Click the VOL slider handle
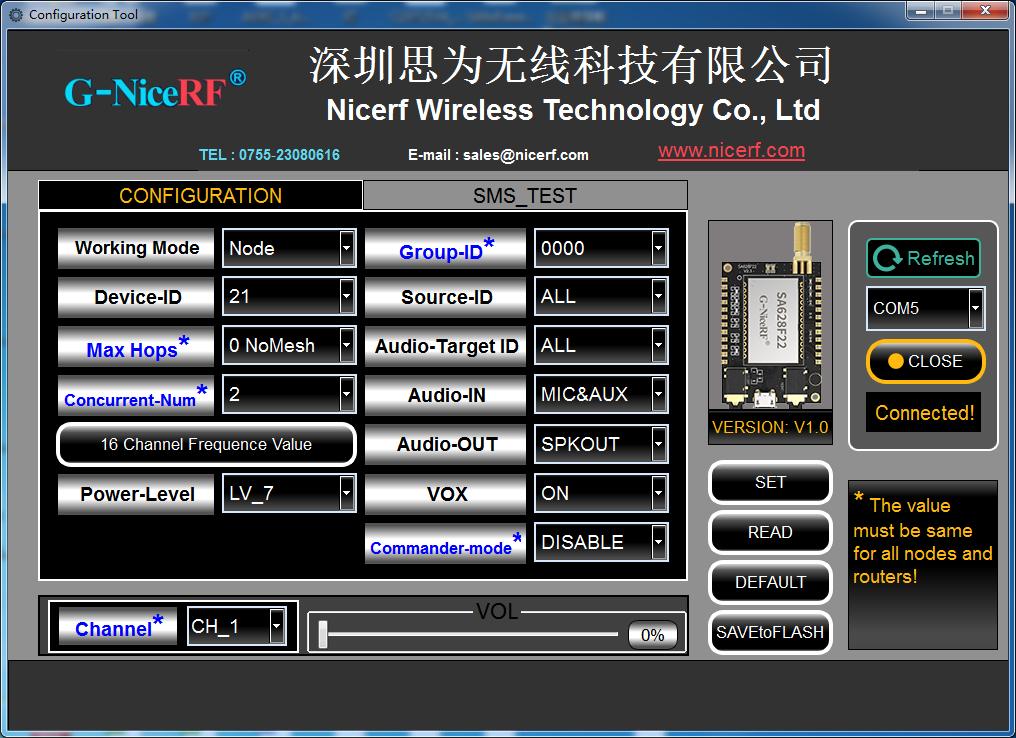This screenshot has width=1016, height=738. click(x=323, y=634)
